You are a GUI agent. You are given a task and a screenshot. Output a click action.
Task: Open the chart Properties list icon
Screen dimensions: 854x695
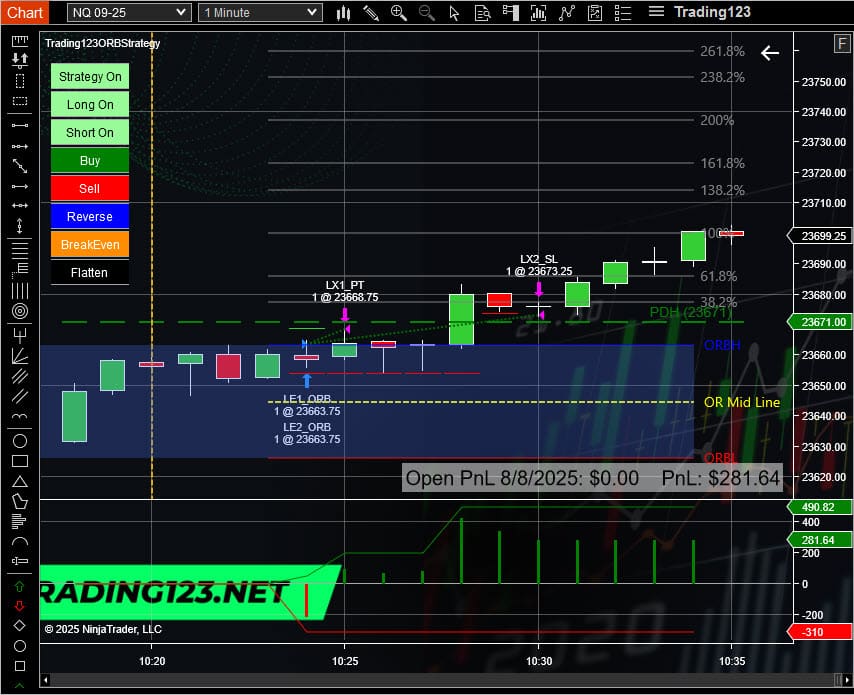tap(623, 13)
